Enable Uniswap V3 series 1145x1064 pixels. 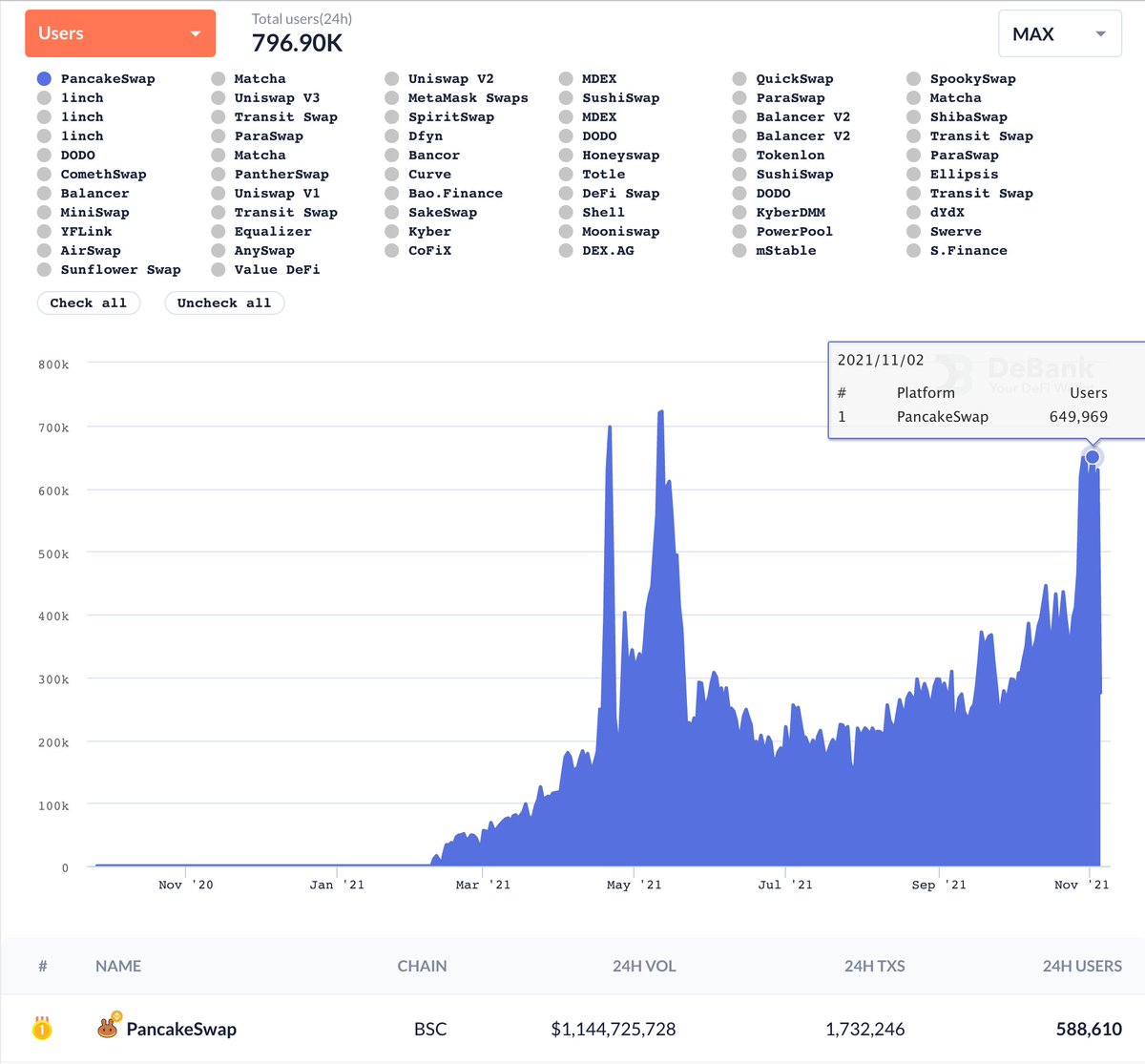[x=265, y=98]
